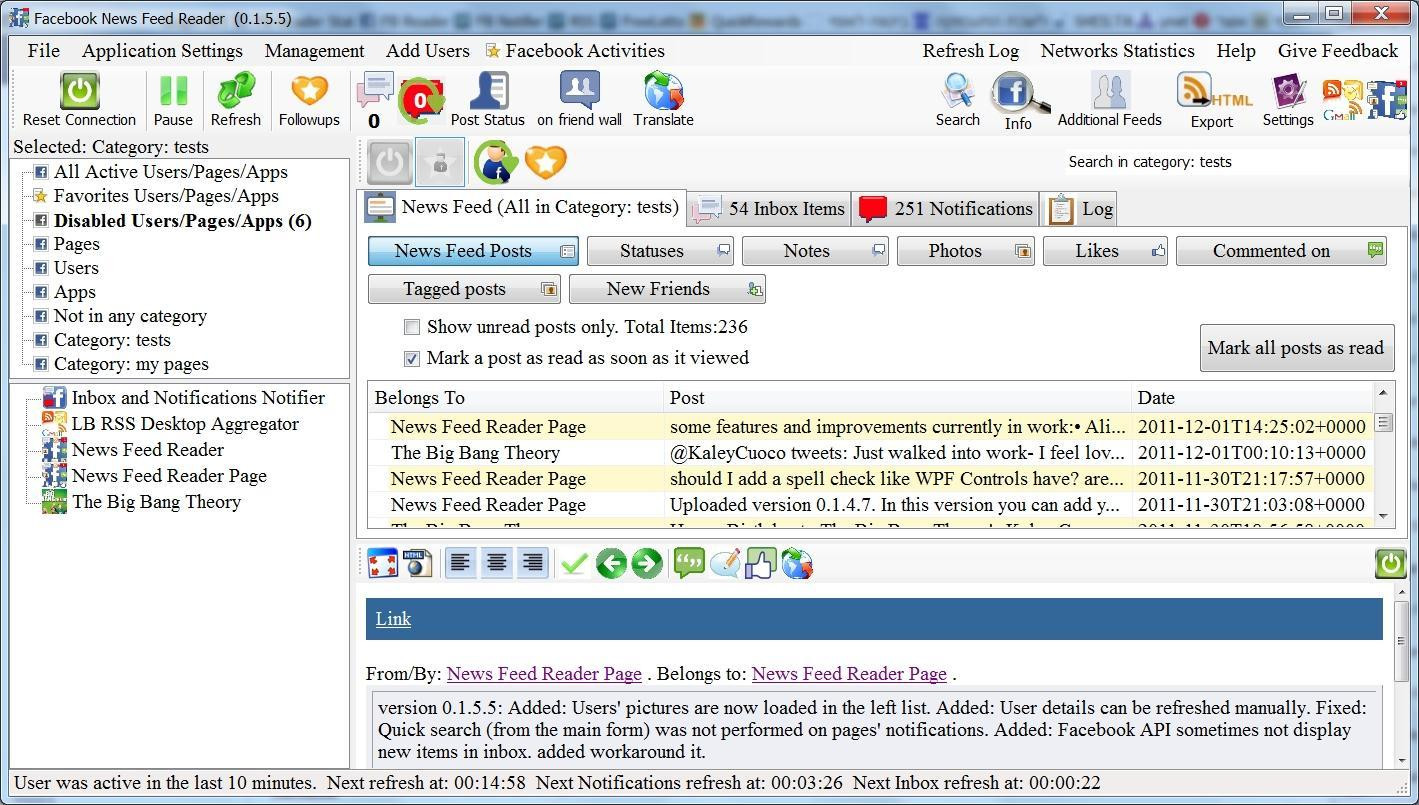Click the green power icon in post viewer

click(x=1391, y=563)
